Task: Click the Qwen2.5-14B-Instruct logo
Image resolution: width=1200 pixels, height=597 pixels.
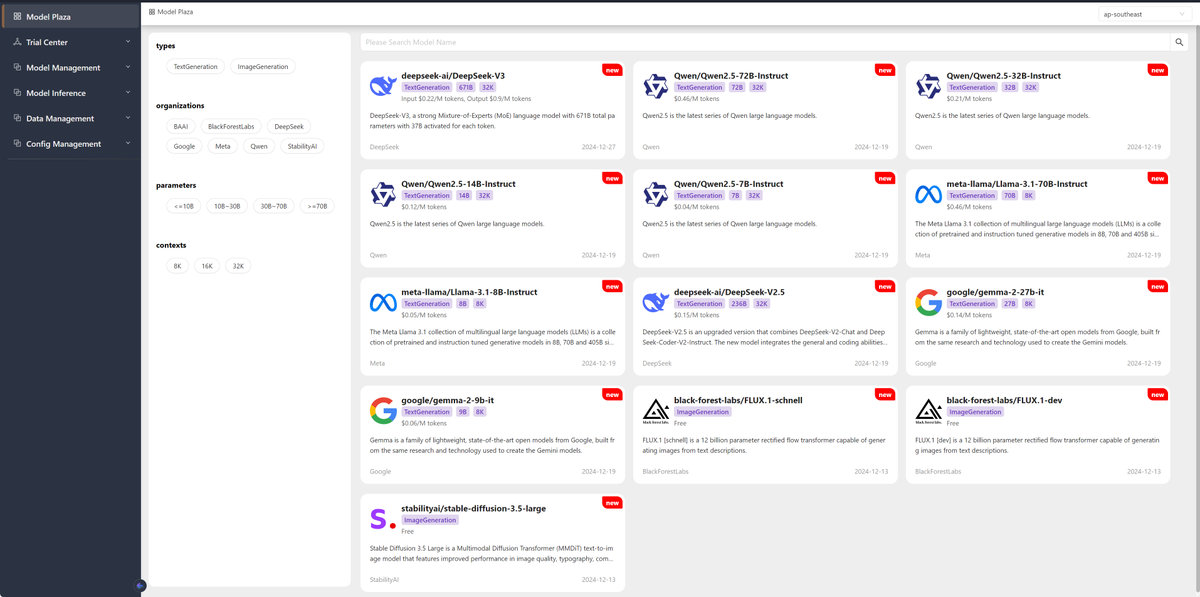Action: [382, 194]
